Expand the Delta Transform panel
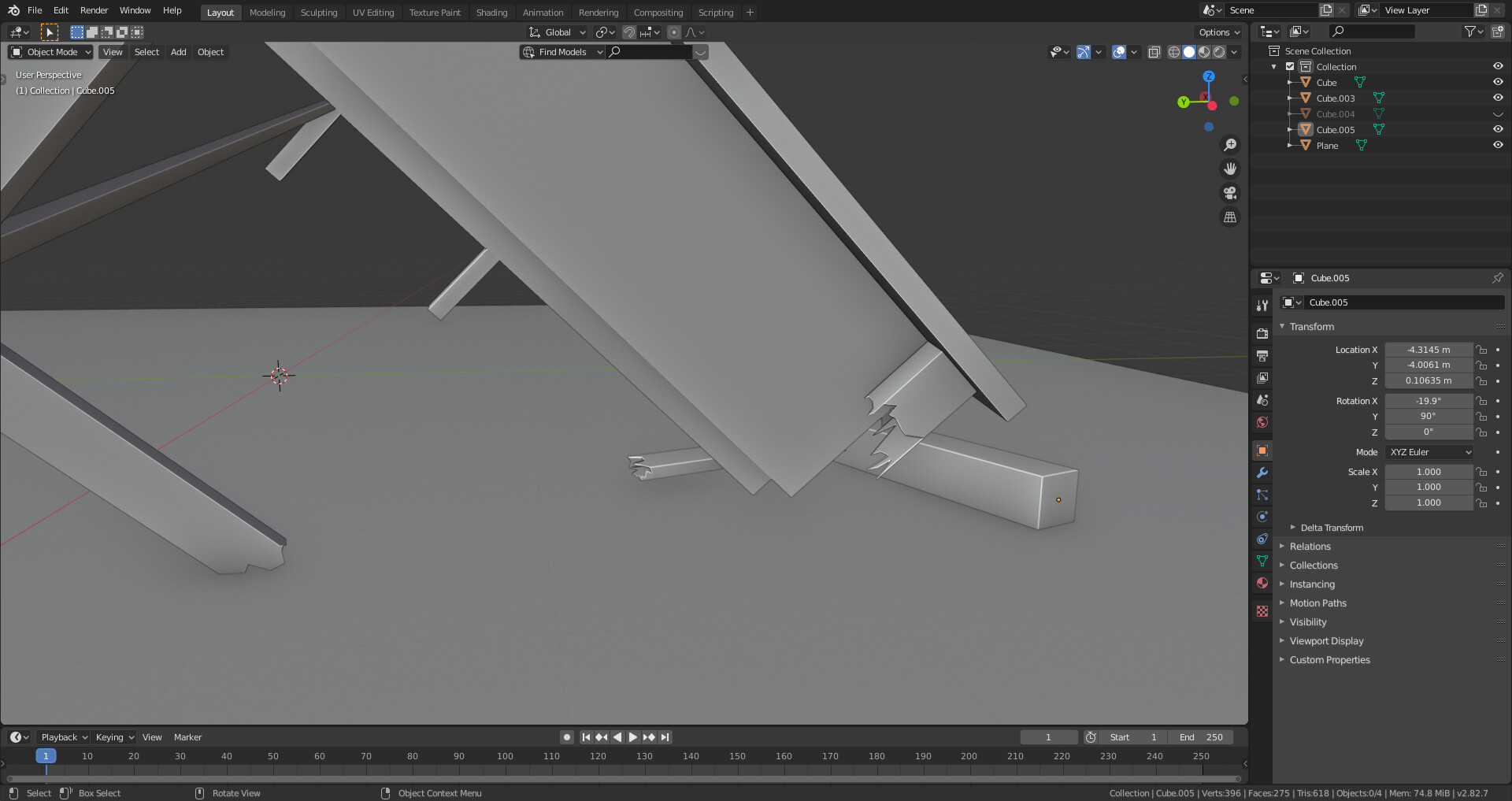Image resolution: width=1512 pixels, height=801 pixels. click(x=1330, y=527)
